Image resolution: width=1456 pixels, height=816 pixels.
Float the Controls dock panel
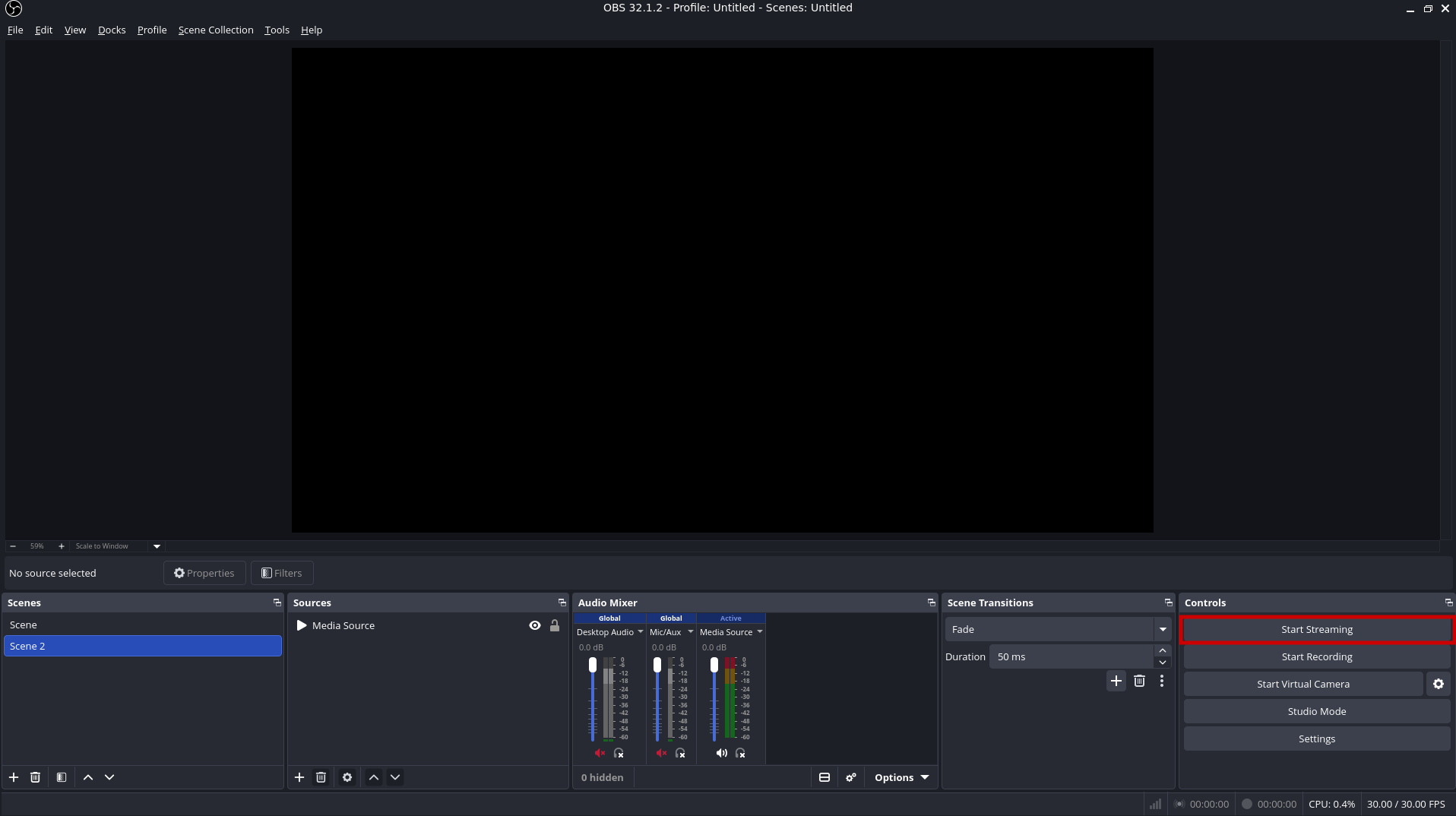(x=1448, y=603)
